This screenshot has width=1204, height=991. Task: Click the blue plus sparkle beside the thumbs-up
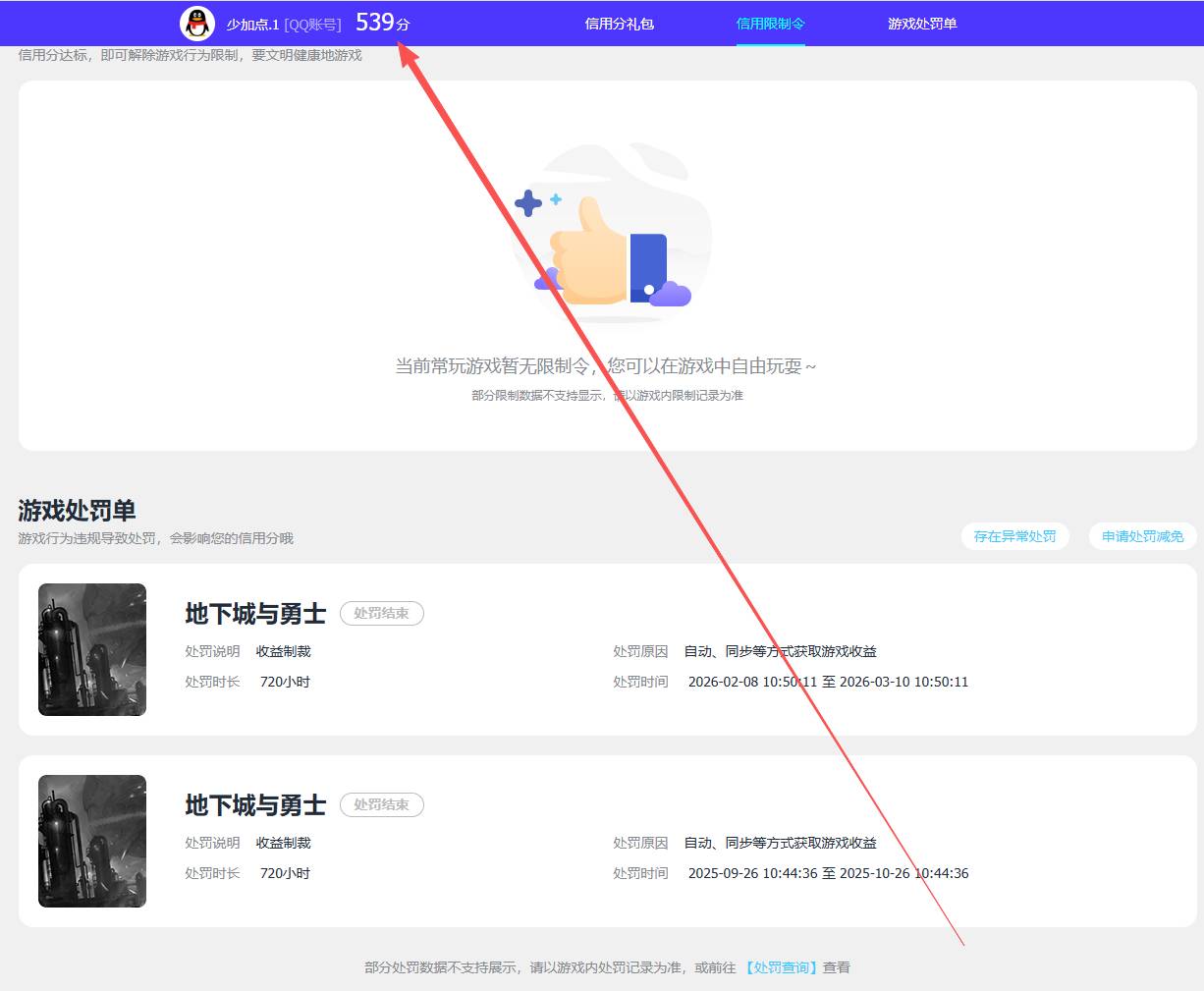point(528,203)
